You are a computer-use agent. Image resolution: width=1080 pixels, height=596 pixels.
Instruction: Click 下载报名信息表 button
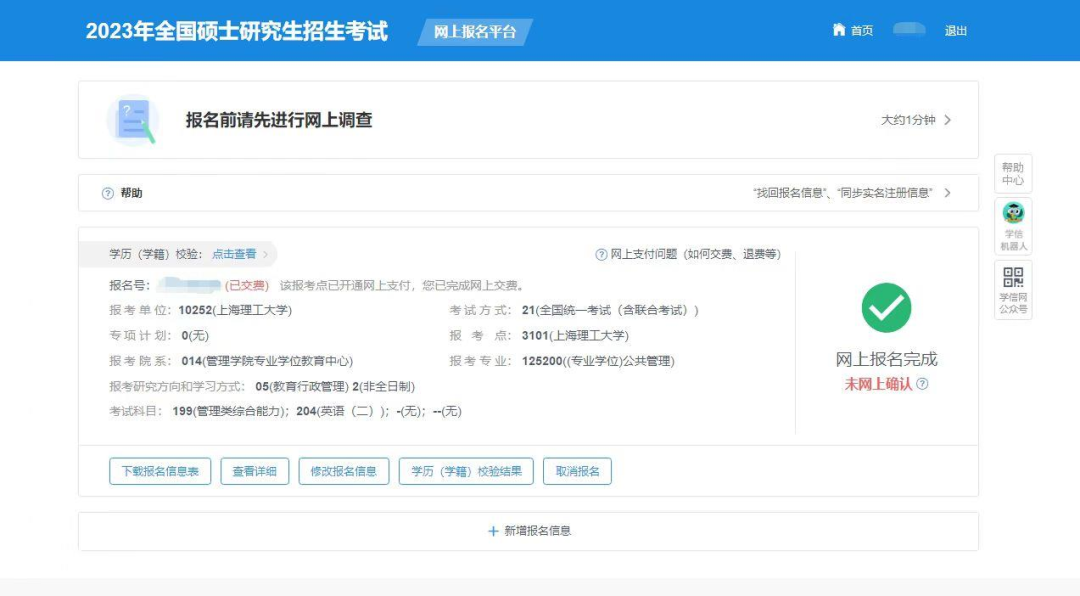160,471
